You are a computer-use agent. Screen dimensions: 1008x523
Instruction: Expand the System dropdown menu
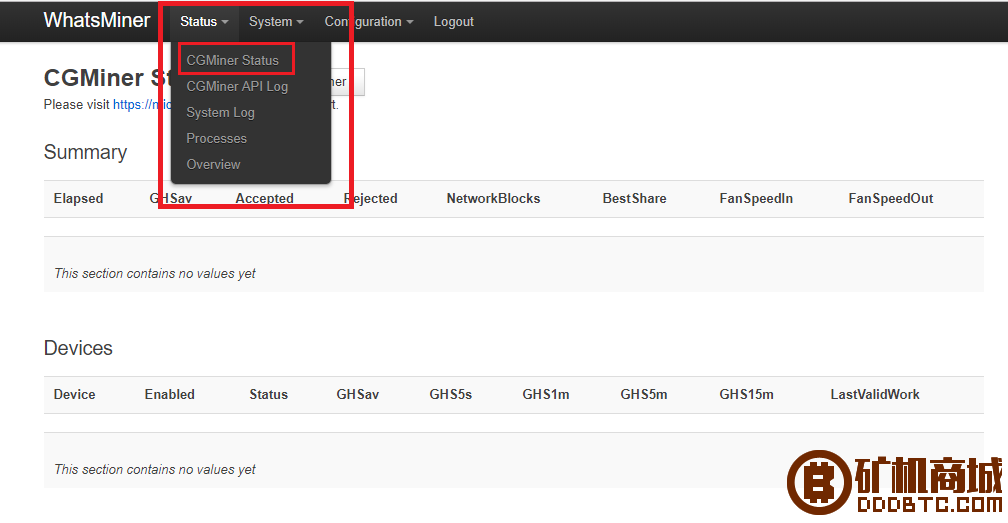point(276,22)
